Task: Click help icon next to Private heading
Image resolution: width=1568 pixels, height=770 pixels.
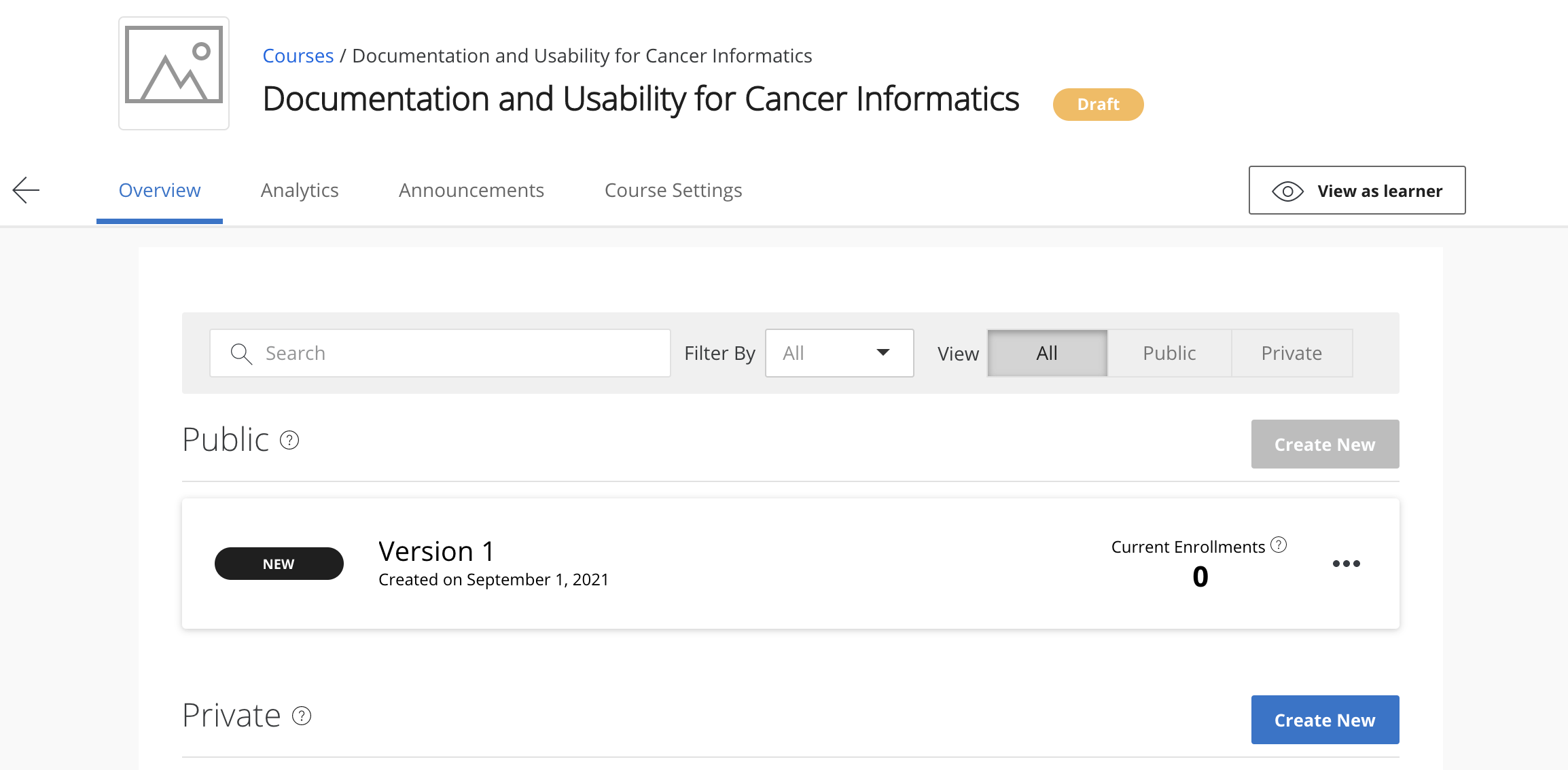Action: click(x=302, y=716)
